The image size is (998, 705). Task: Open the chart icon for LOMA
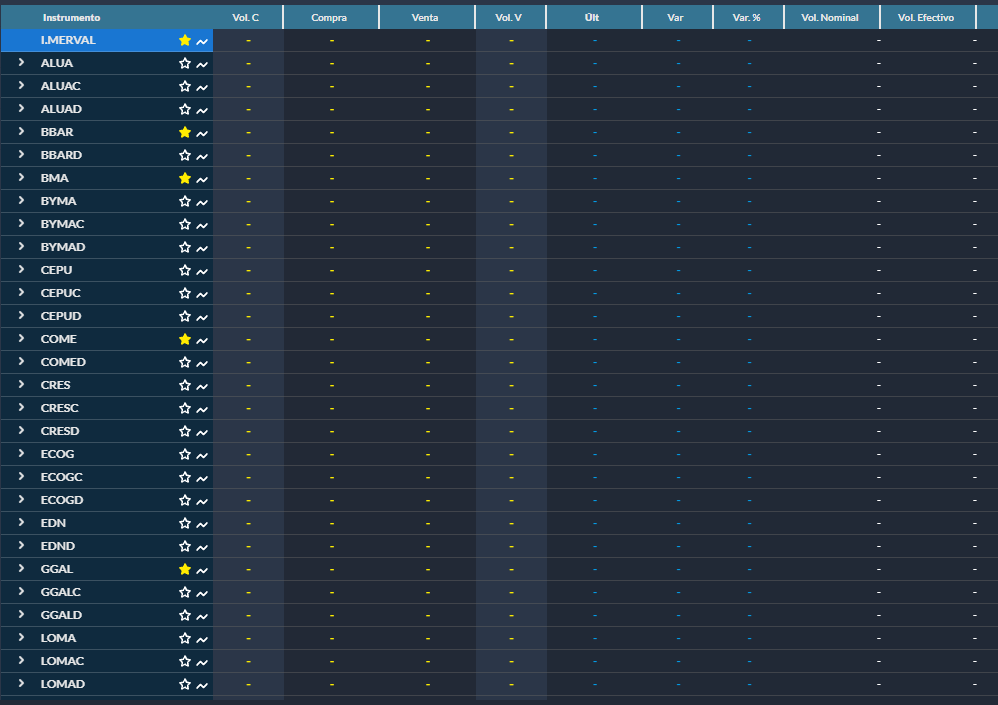pos(202,639)
